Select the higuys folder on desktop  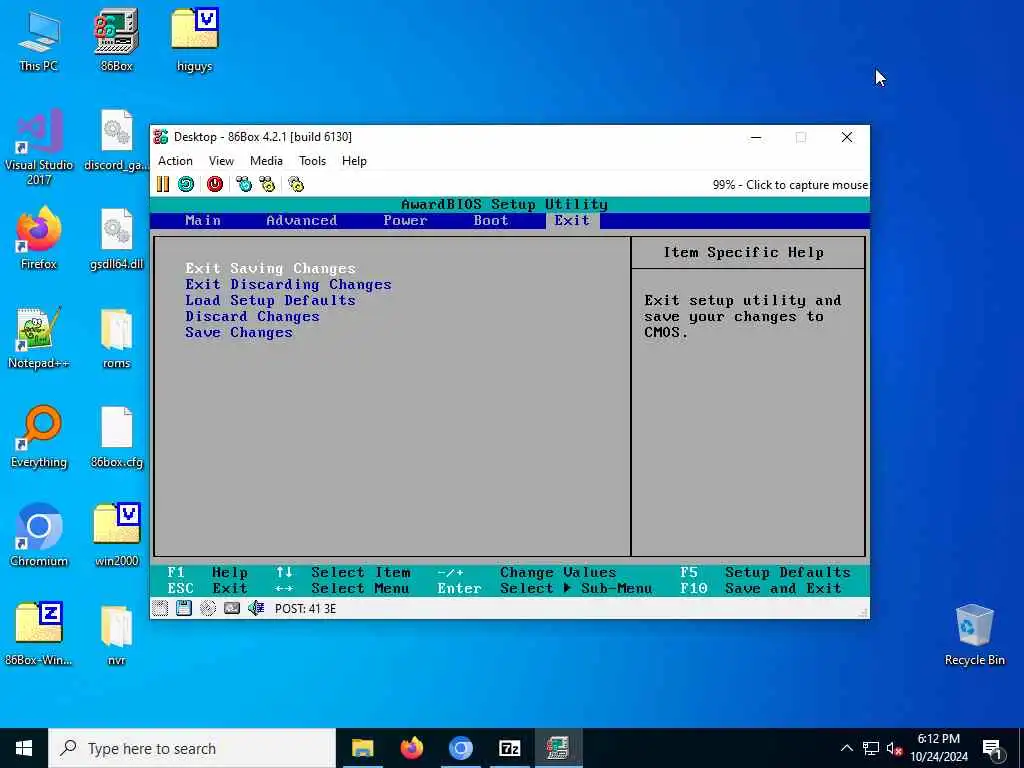pyautogui.click(x=194, y=40)
